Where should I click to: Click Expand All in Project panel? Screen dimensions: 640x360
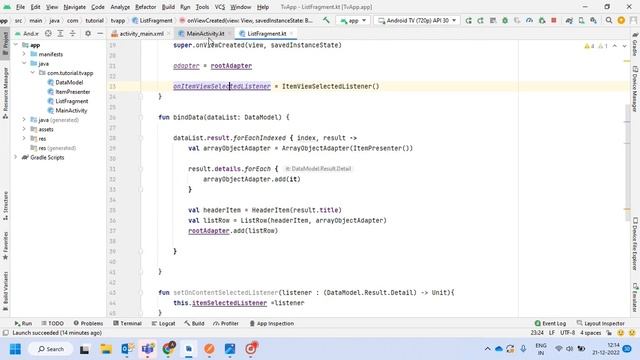(x=60, y=33)
